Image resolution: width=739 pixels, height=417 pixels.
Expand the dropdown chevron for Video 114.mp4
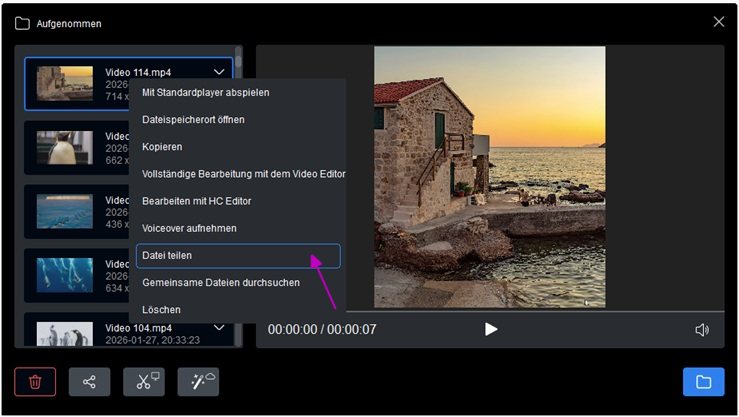pyautogui.click(x=219, y=72)
